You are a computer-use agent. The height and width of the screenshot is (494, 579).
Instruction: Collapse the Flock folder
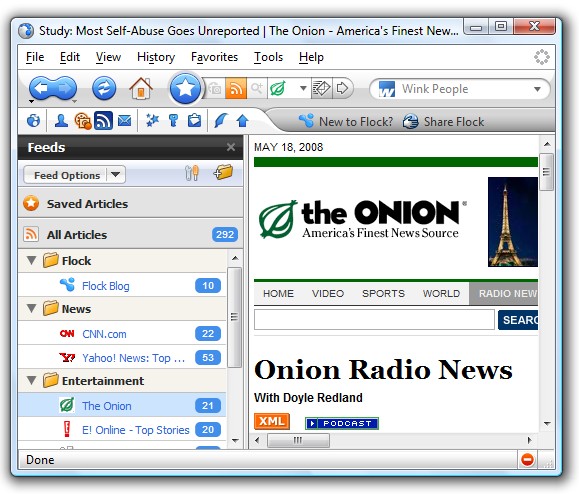(x=32, y=261)
